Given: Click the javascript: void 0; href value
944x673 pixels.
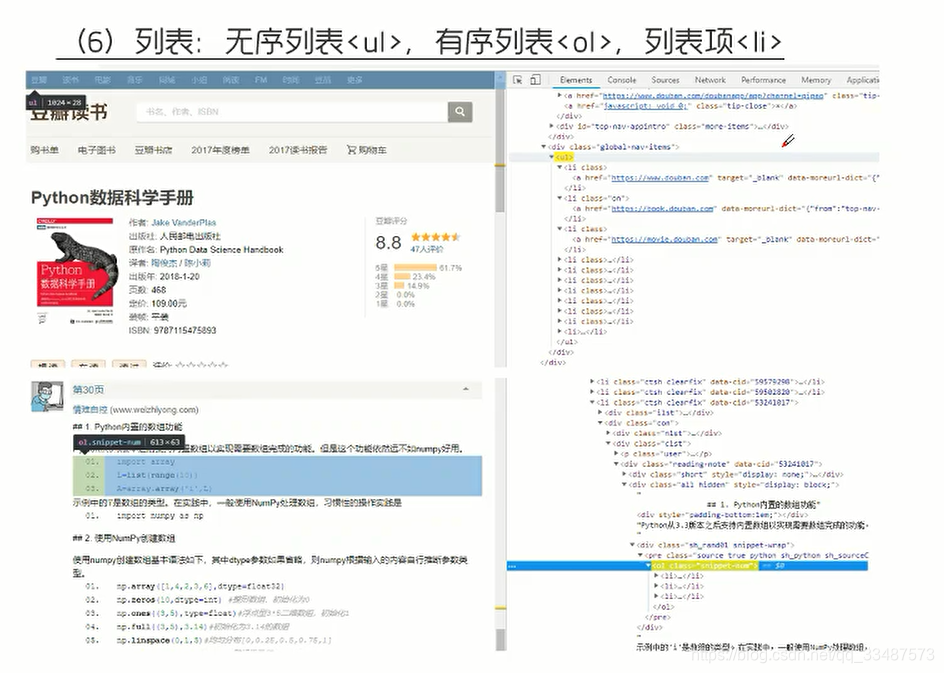Looking at the screenshot, I should point(645,106).
